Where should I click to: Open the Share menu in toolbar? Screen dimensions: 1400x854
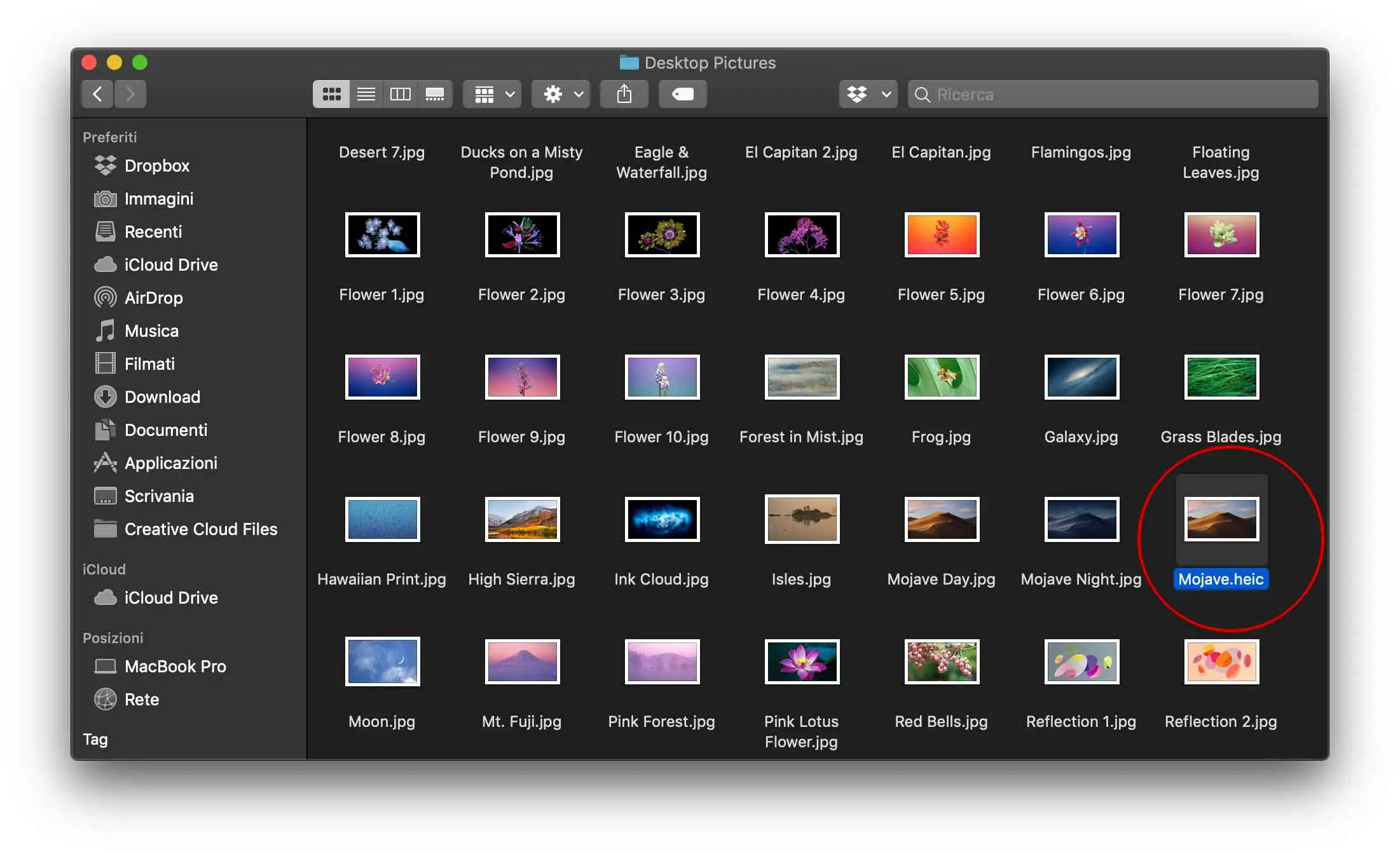coord(624,93)
